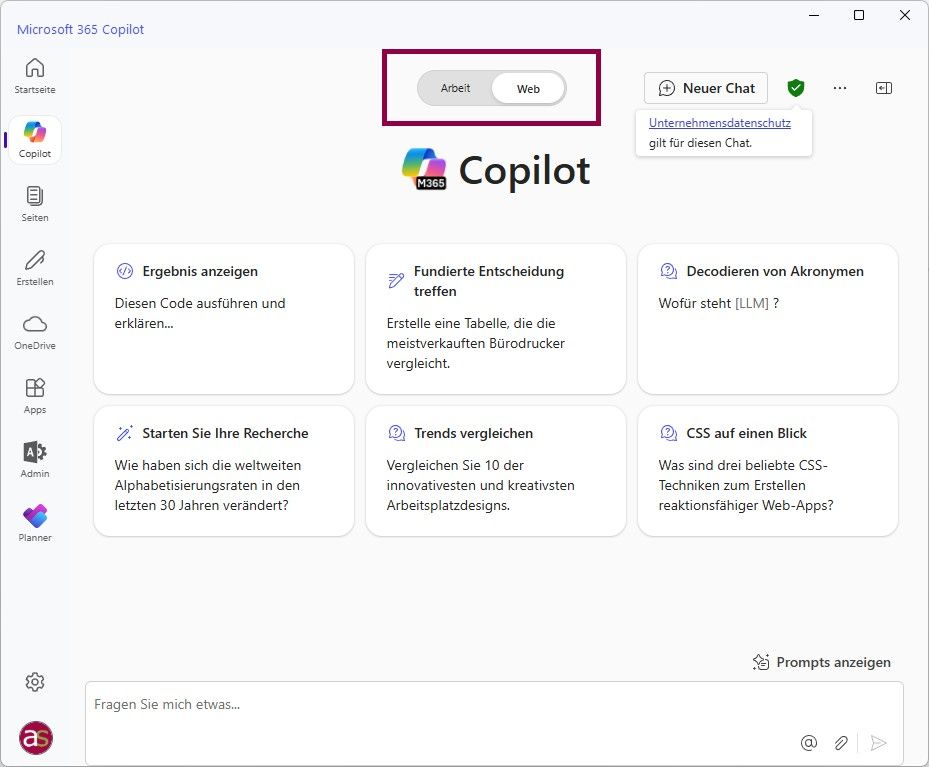Switch the toggle to Arbeit mode

455,88
